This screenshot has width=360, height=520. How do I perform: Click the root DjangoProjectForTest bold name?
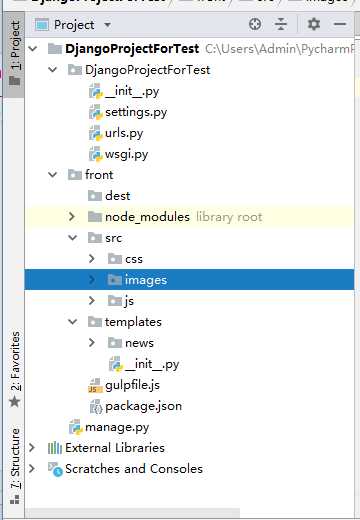tap(132, 49)
